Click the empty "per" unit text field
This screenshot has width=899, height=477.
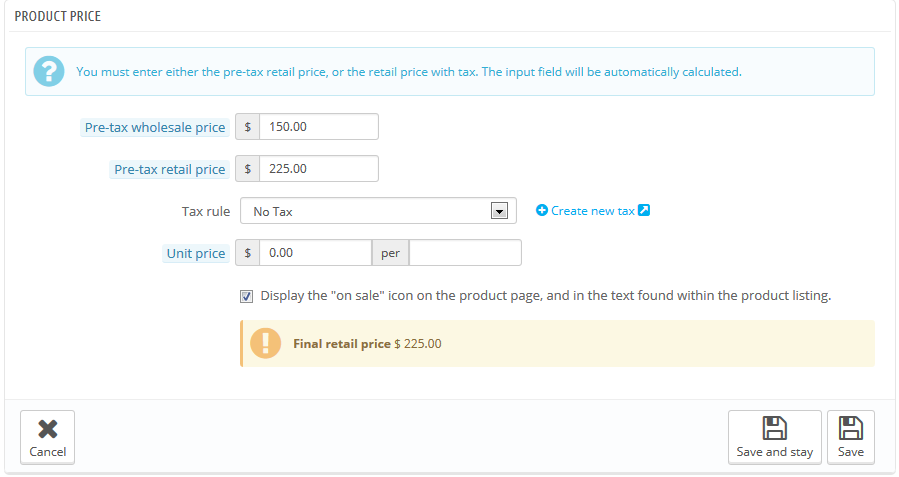tap(465, 253)
